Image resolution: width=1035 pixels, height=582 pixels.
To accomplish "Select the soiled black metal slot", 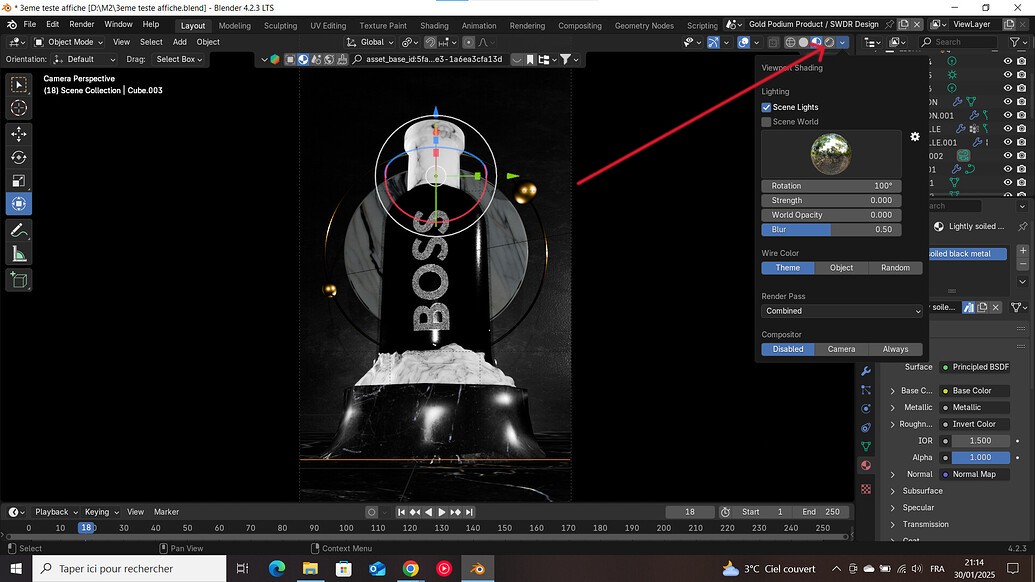I will (x=968, y=253).
